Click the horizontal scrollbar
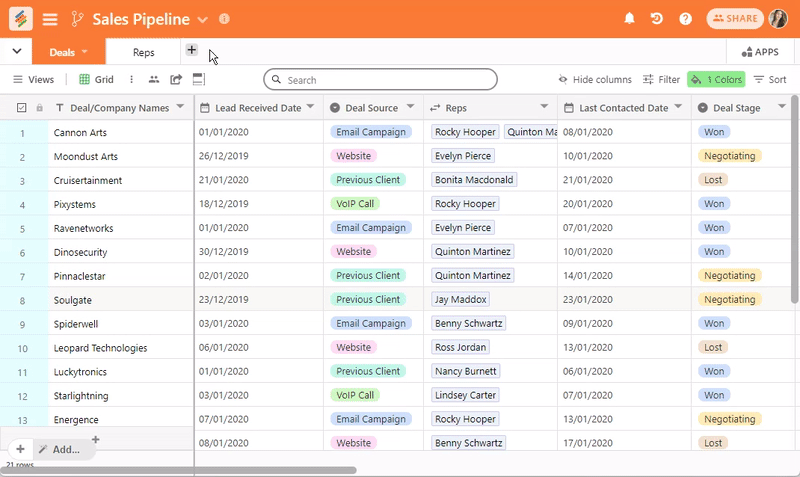The height and width of the screenshot is (477, 800). coord(179,470)
